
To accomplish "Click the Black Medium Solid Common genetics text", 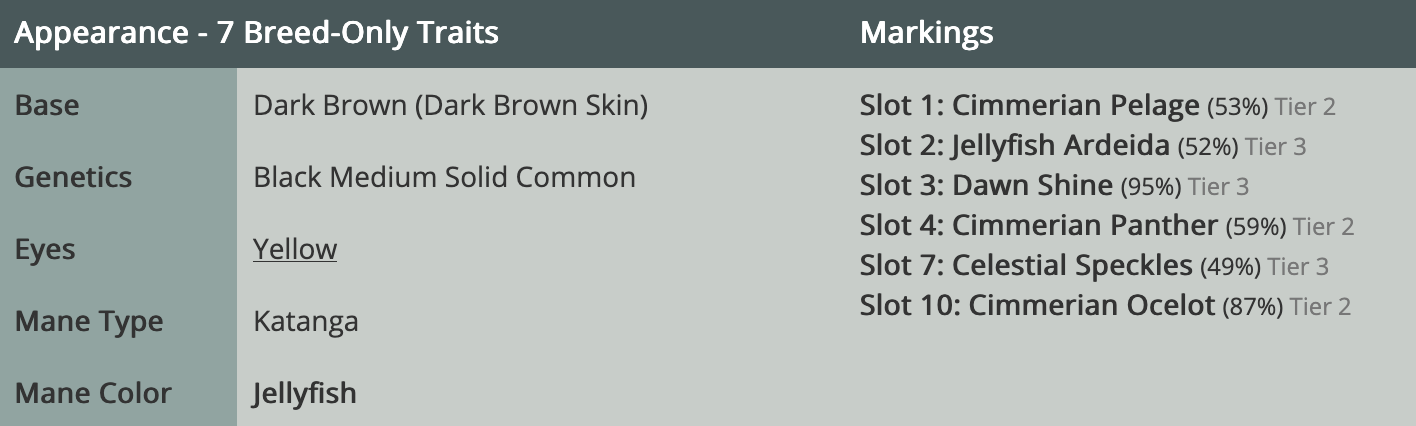I will click(x=445, y=177).
